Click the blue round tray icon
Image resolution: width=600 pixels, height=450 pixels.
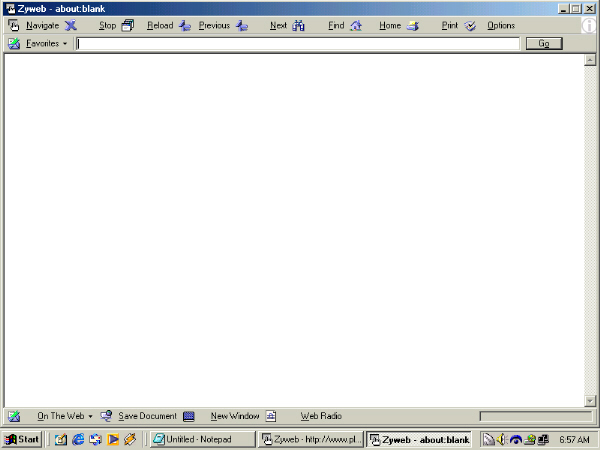(x=515, y=440)
